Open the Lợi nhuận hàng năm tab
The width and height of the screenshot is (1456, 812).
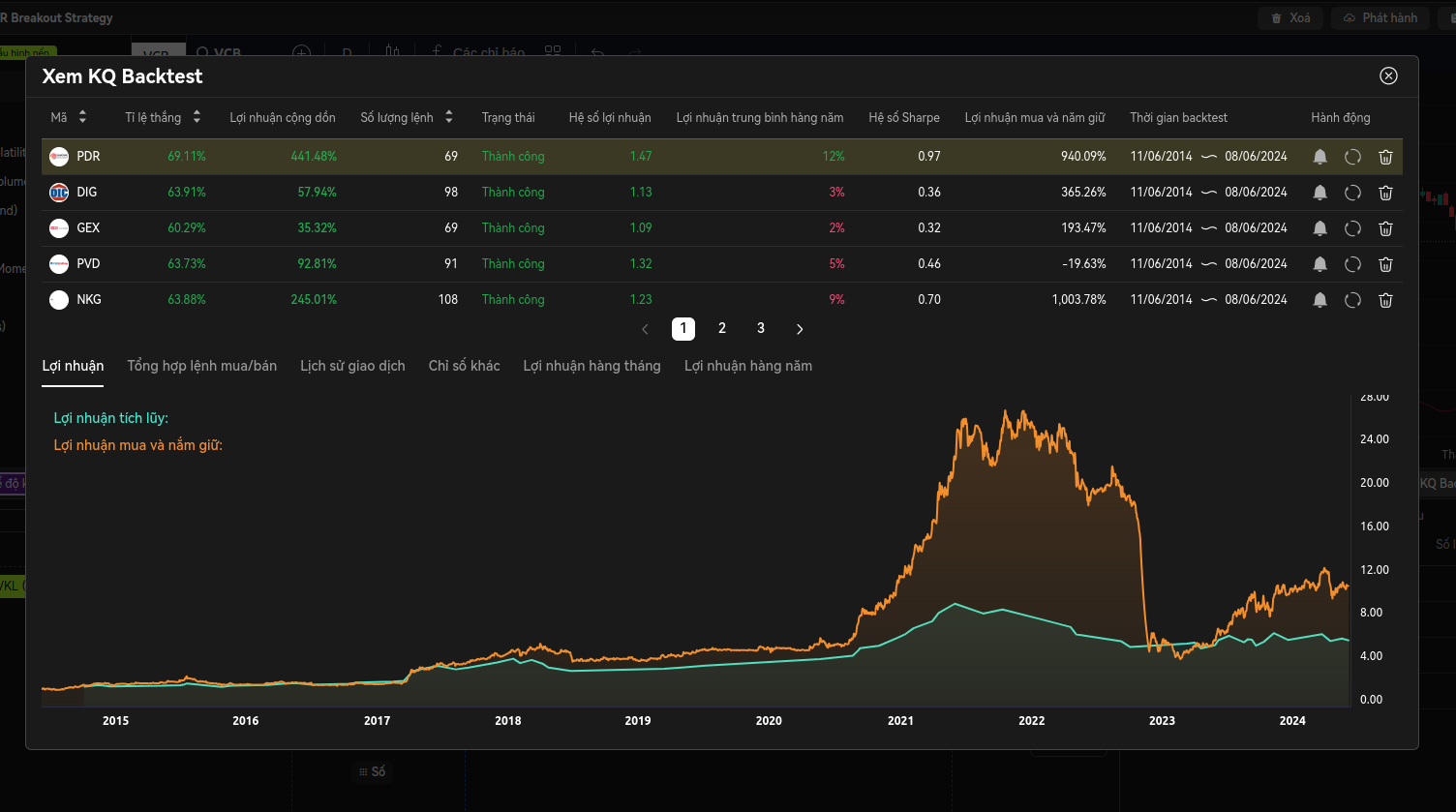coord(748,366)
